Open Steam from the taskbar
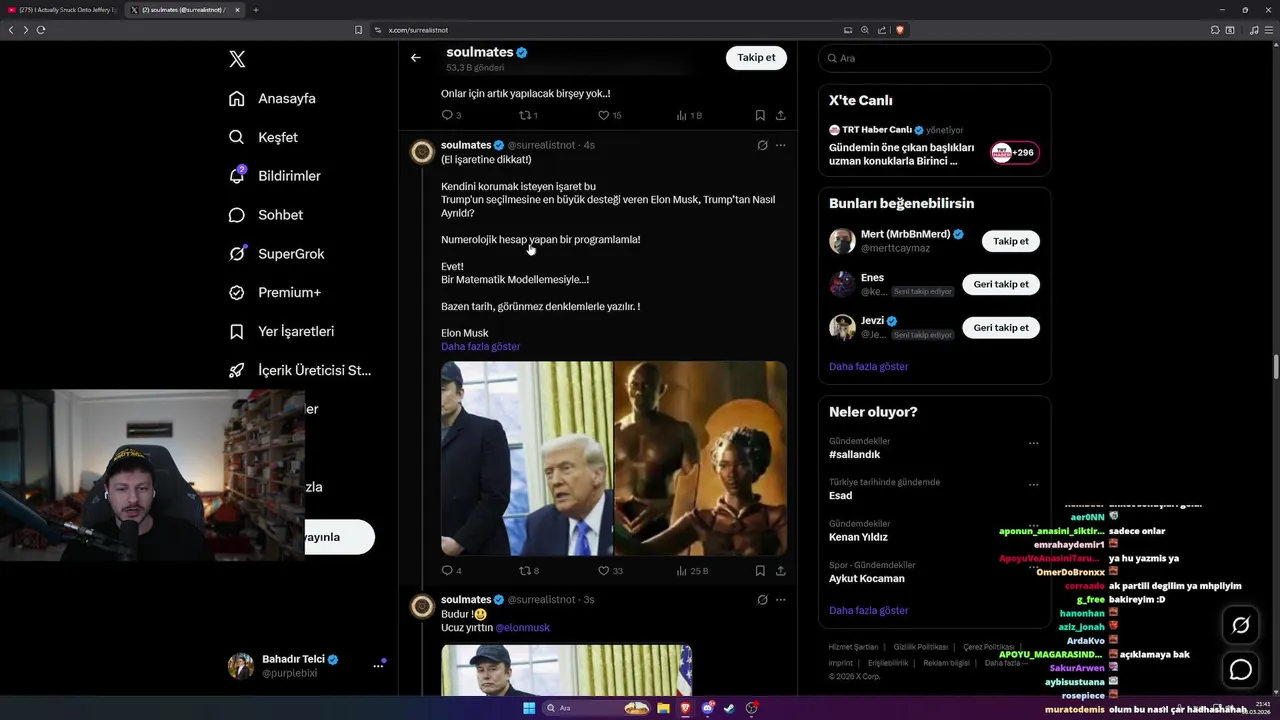The width and height of the screenshot is (1280, 720). click(730, 708)
